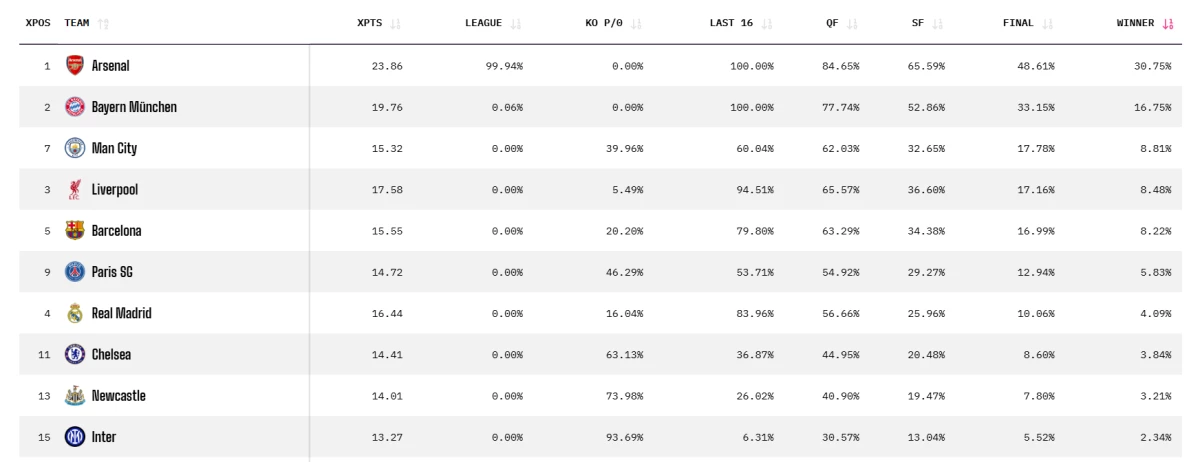Click the Man City club badge
Viewport: 1200px width, 462px height.
75,148
